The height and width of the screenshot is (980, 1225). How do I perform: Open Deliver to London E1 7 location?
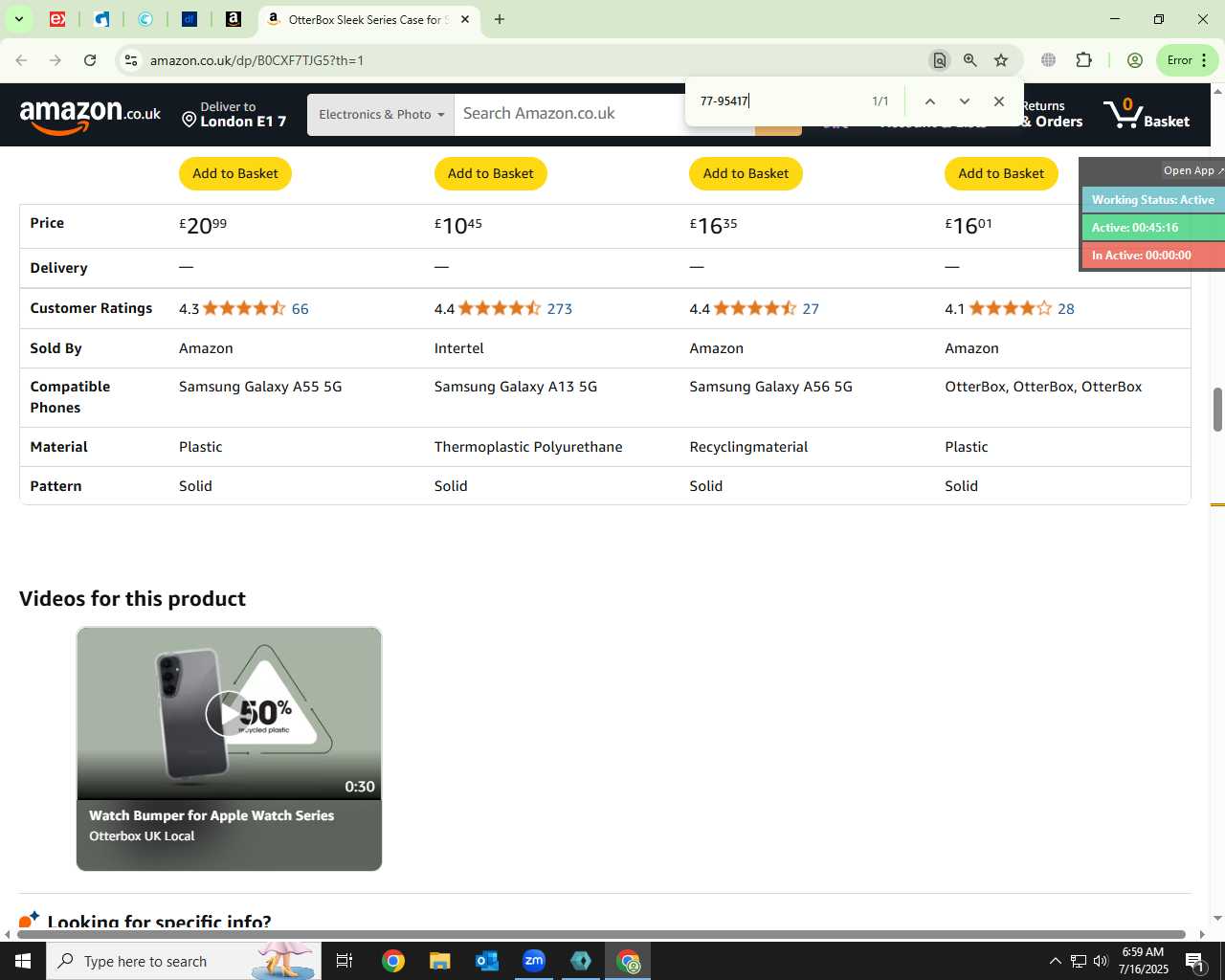(234, 114)
